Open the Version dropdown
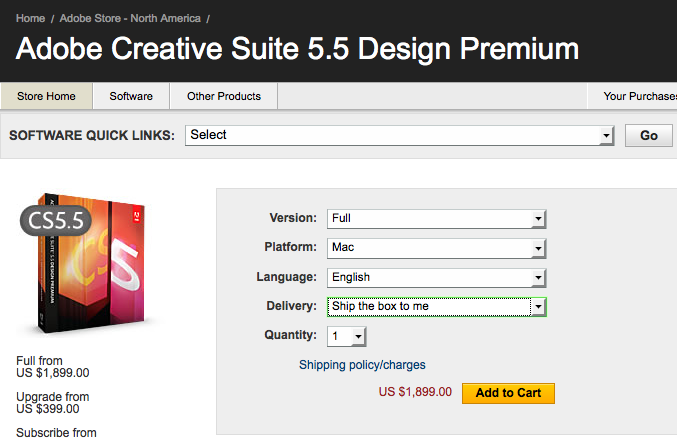 pos(436,218)
